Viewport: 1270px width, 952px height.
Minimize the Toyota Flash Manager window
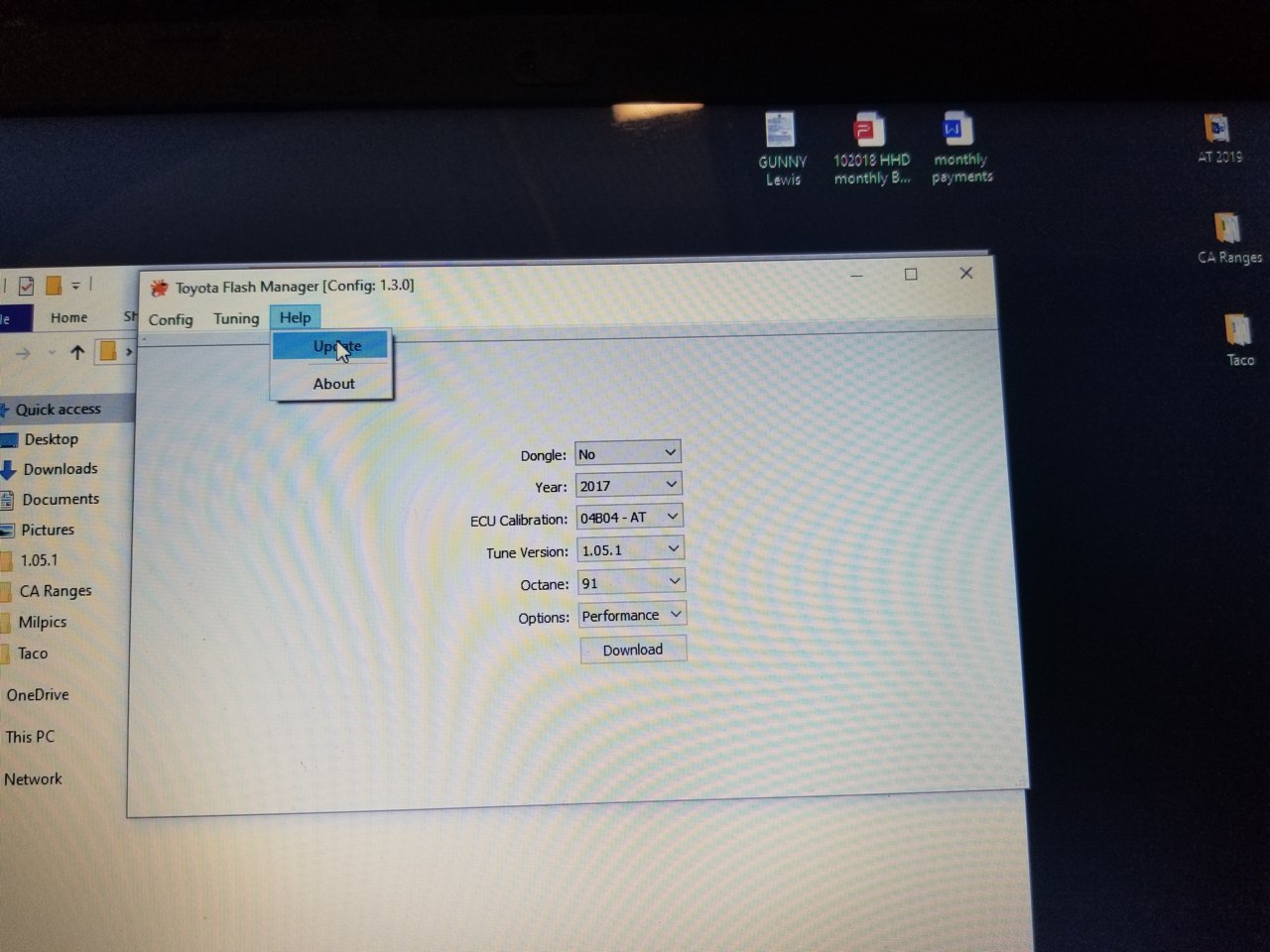pos(856,276)
